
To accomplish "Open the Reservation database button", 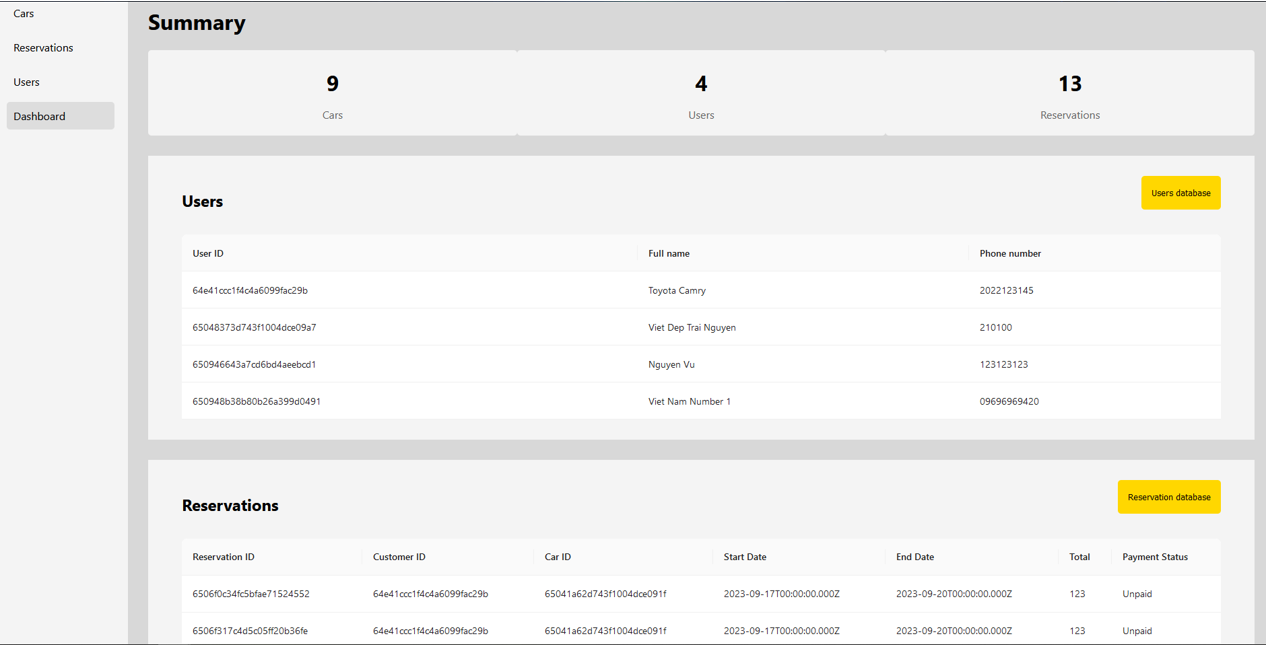I will coord(1168,497).
